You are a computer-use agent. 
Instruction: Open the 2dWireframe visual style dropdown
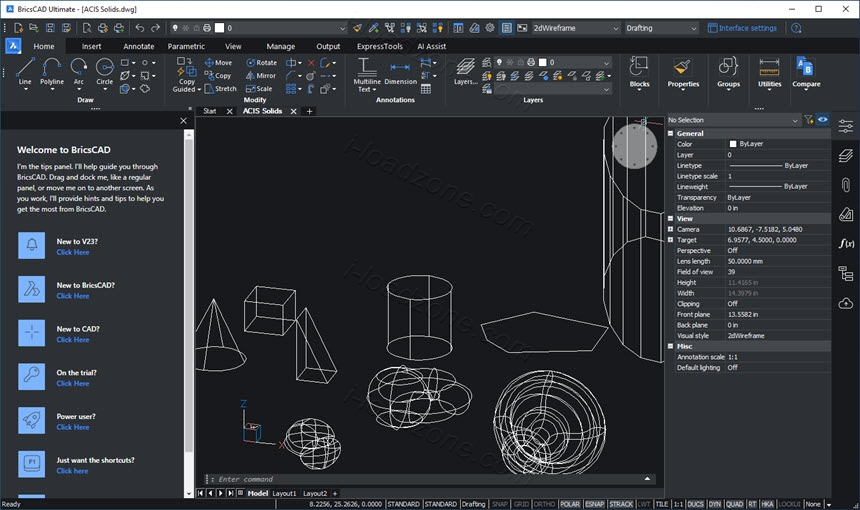pyautogui.click(x=576, y=28)
